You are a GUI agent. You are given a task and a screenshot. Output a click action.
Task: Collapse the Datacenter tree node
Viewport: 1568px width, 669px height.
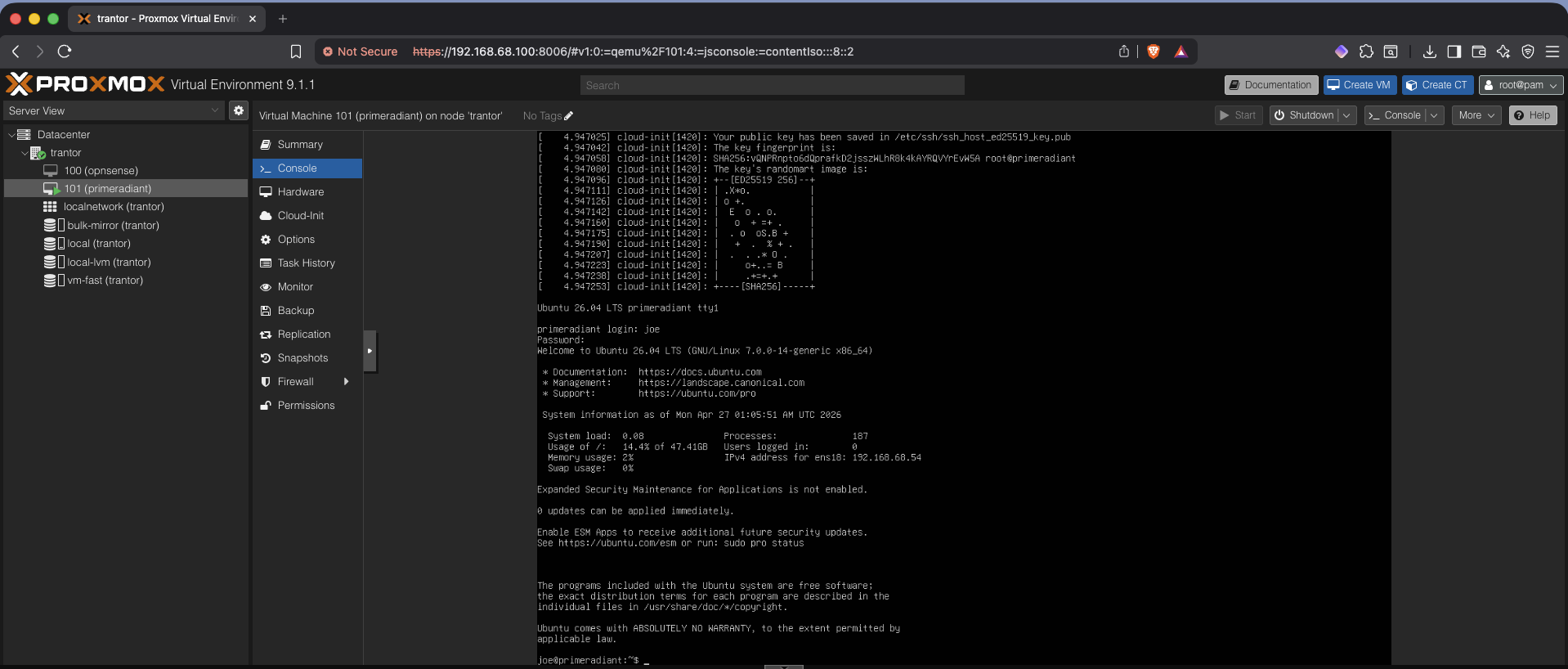coord(11,135)
